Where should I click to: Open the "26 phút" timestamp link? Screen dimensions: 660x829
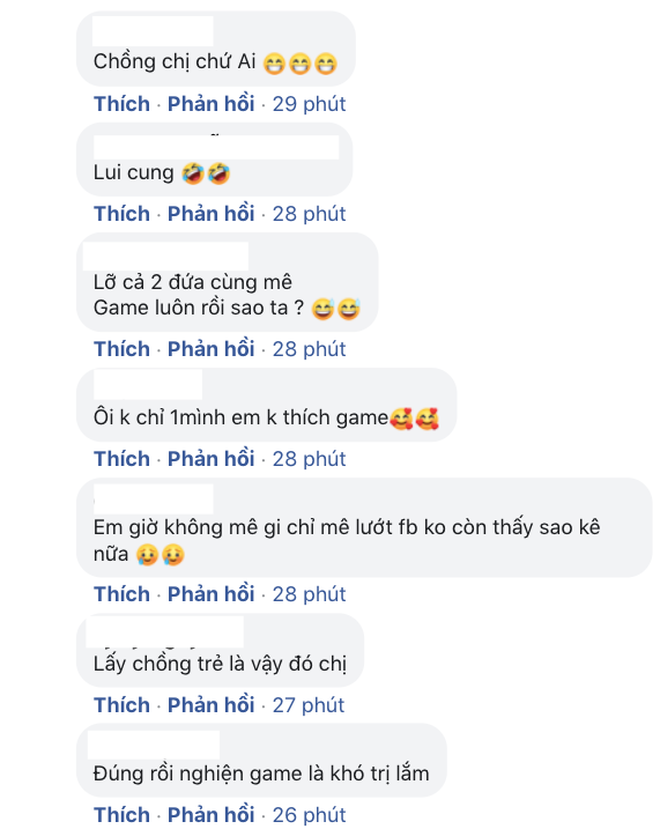coord(309,814)
